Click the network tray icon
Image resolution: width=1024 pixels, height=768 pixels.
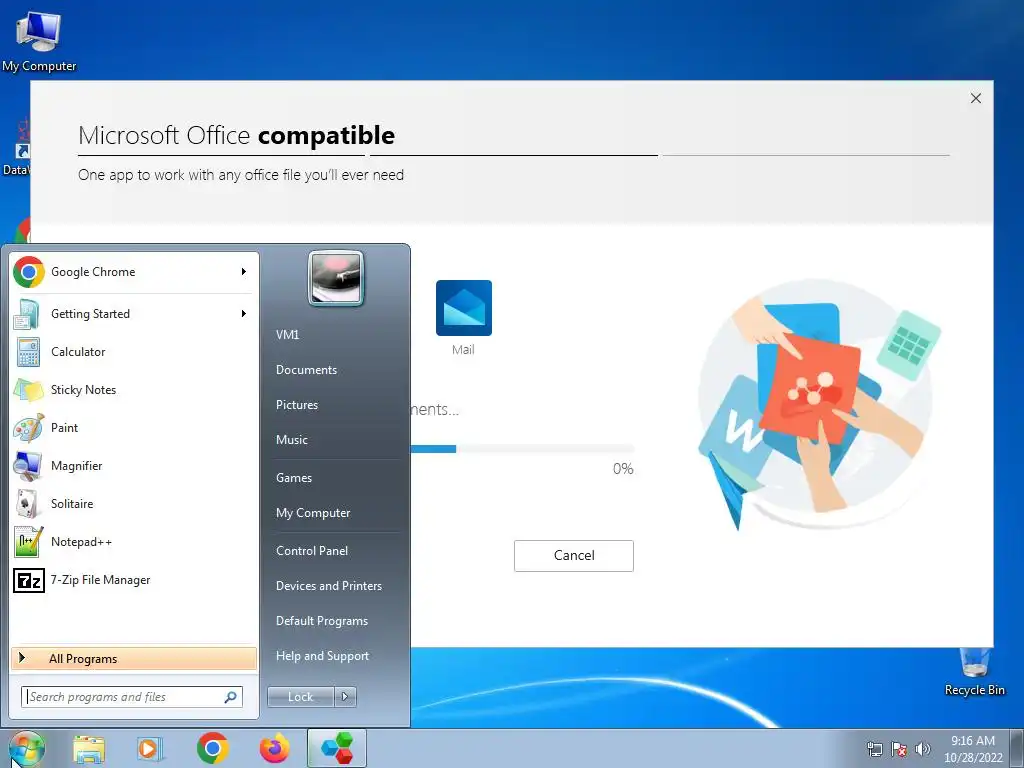pos(874,749)
